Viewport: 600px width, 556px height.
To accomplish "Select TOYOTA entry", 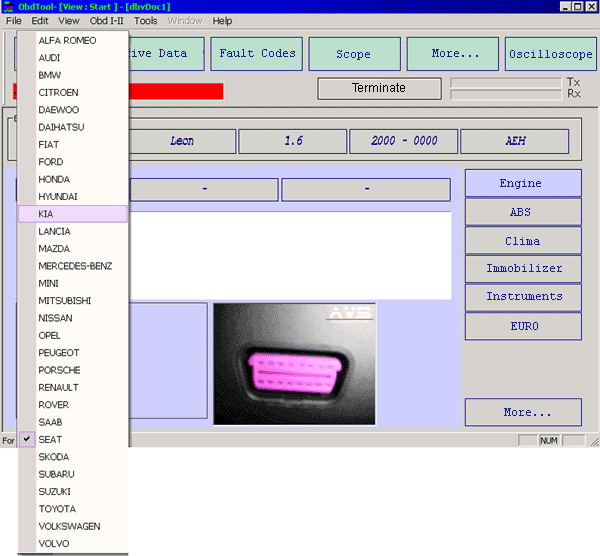I will (x=73, y=509).
